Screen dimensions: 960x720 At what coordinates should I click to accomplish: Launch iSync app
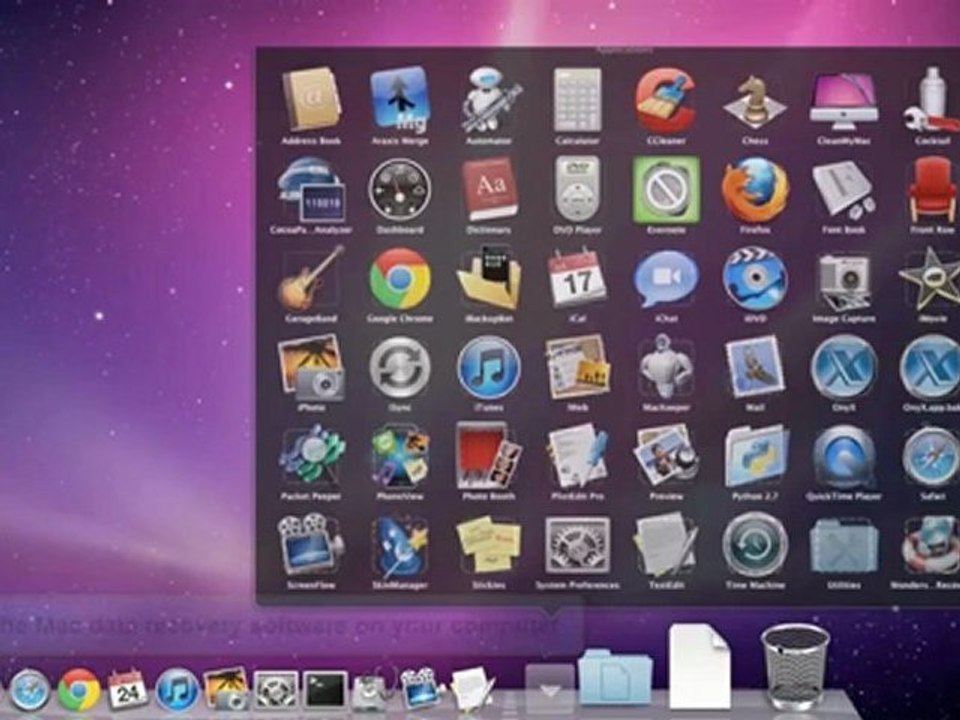coord(400,367)
